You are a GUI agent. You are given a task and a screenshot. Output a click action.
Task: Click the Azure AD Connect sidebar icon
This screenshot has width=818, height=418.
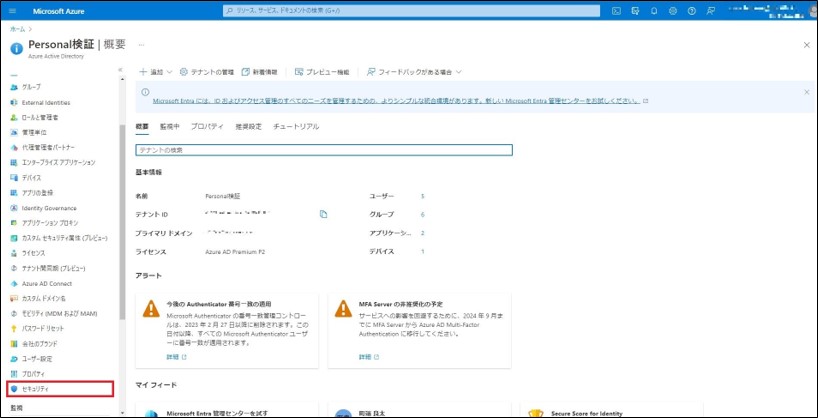[14, 283]
